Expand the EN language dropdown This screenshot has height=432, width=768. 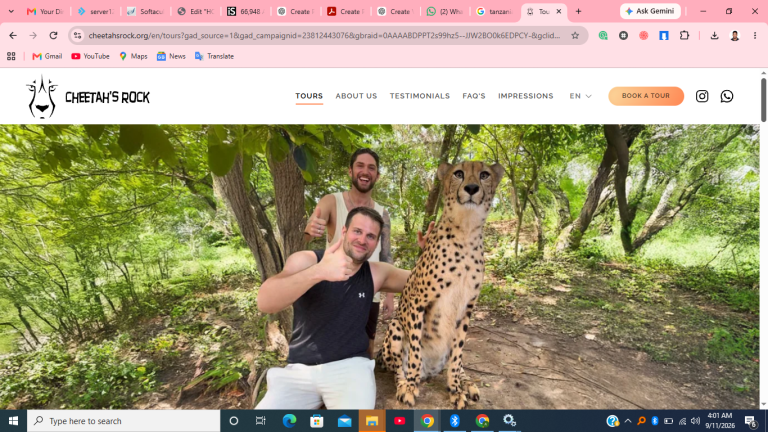(580, 96)
